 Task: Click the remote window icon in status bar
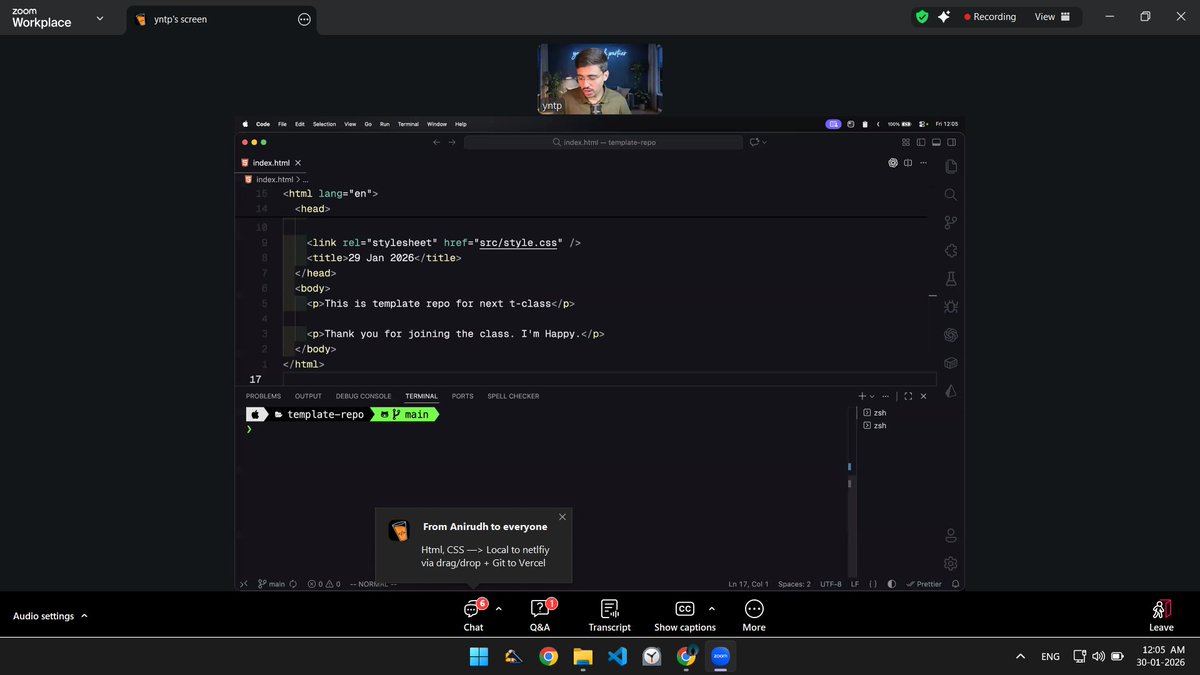[x=244, y=584]
